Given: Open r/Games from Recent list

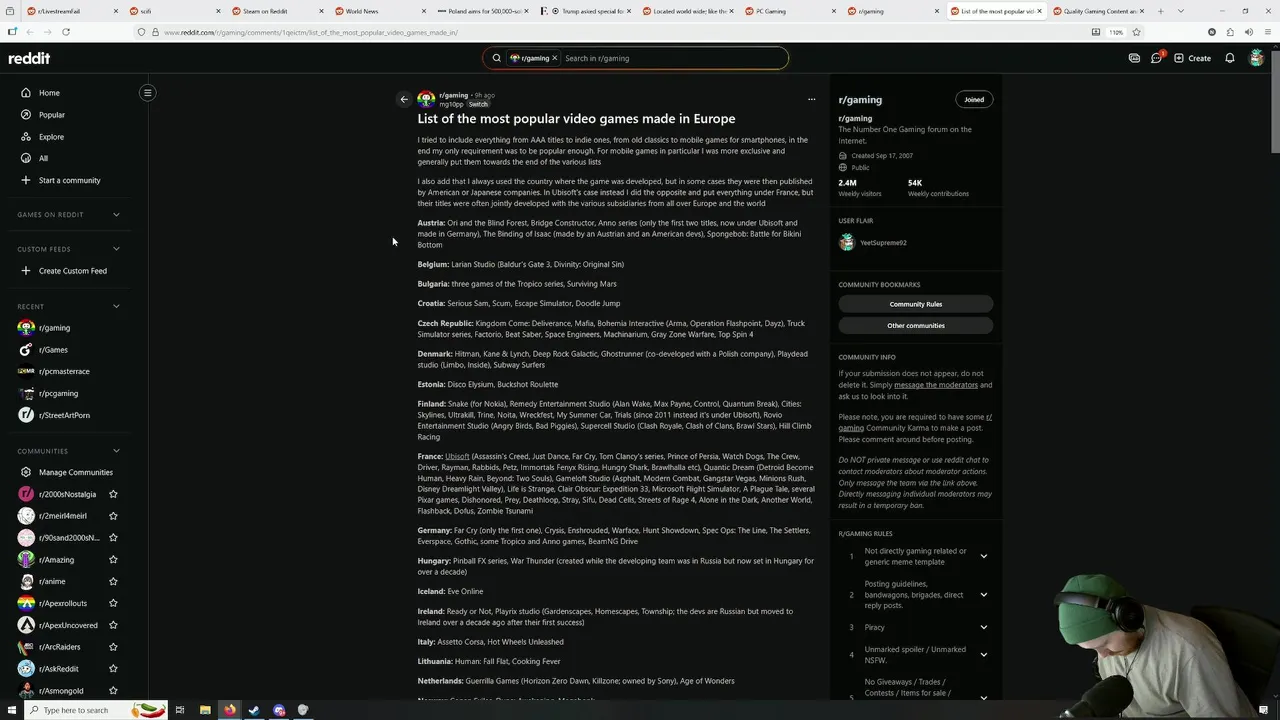Looking at the screenshot, I should click(53, 350).
